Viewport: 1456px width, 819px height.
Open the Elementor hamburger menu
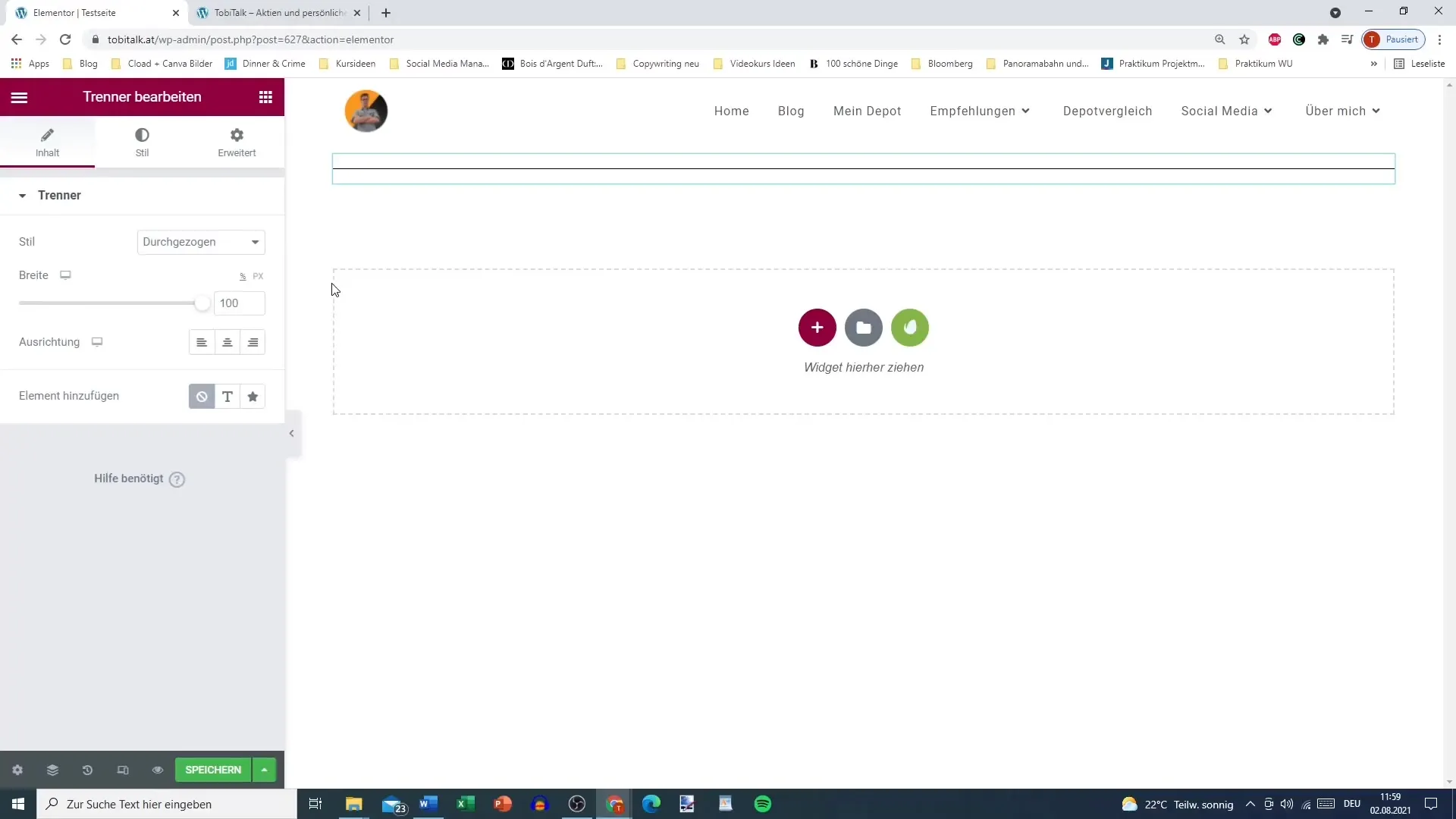coord(19,97)
